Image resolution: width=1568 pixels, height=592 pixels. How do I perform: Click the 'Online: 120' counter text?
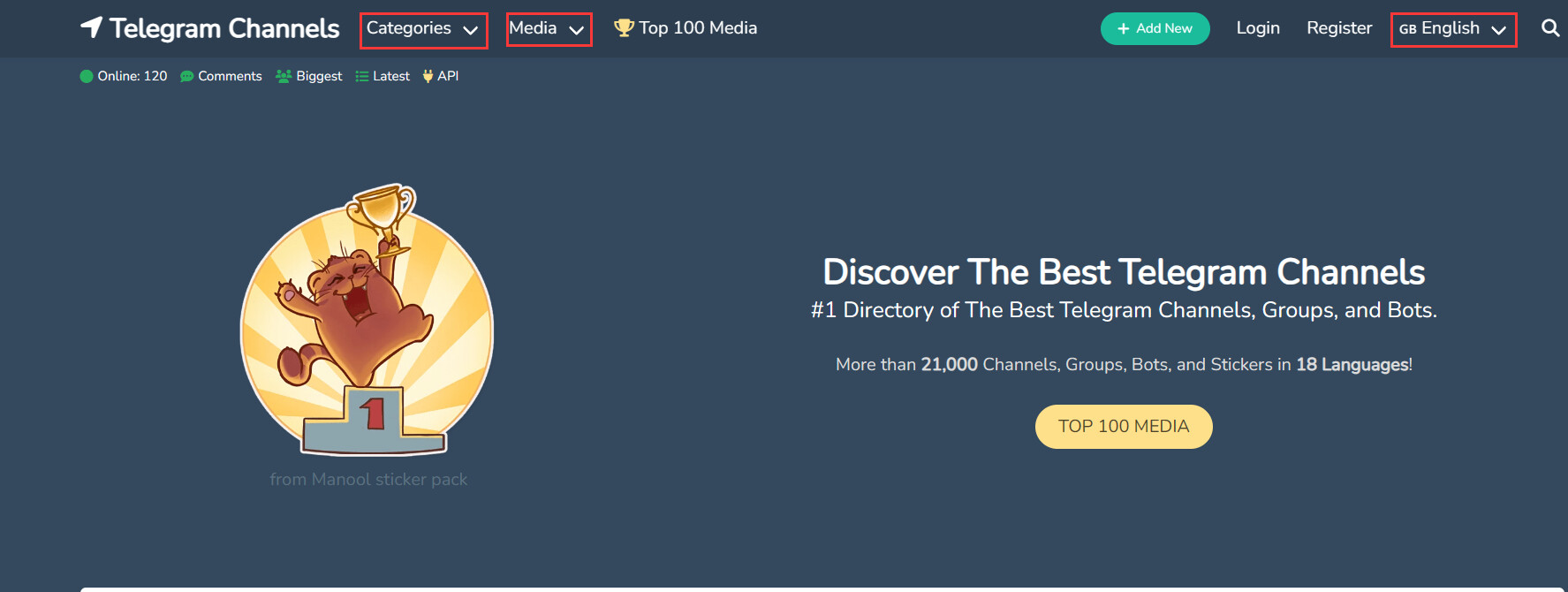(x=133, y=76)
